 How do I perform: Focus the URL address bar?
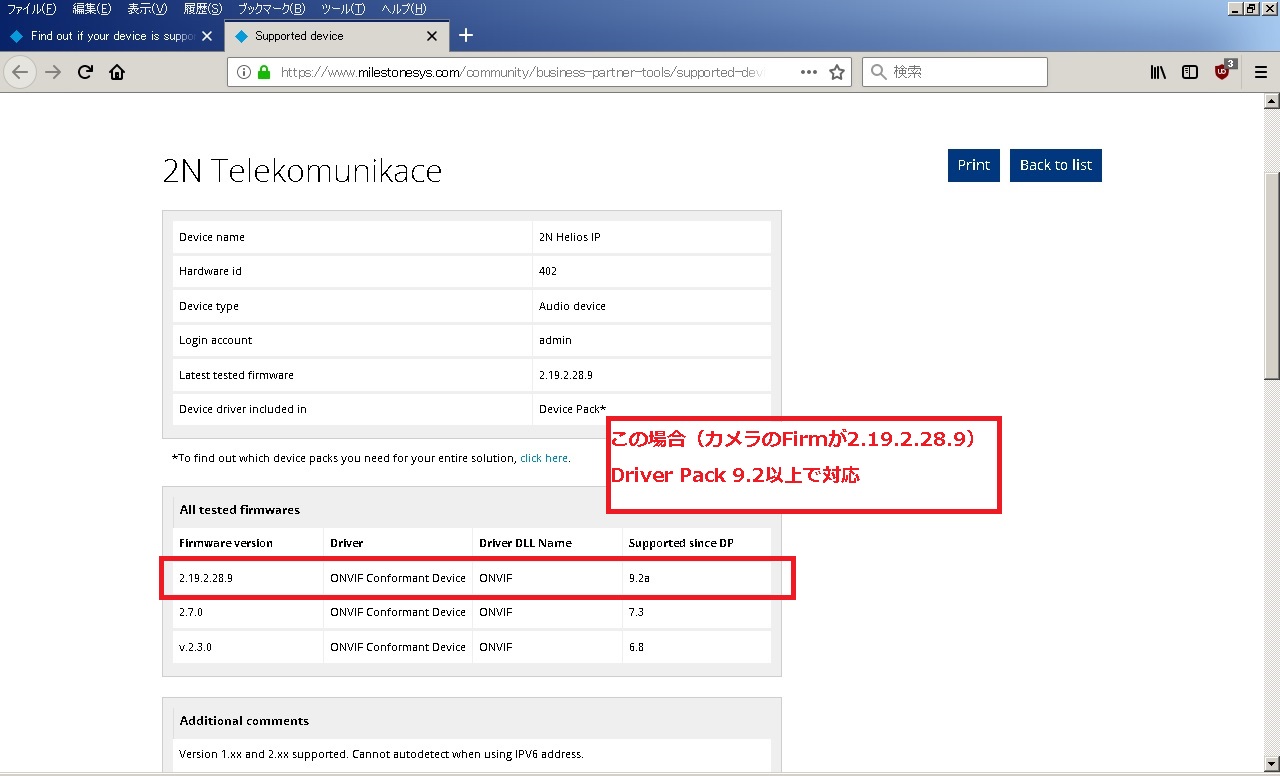pos(538,72)
